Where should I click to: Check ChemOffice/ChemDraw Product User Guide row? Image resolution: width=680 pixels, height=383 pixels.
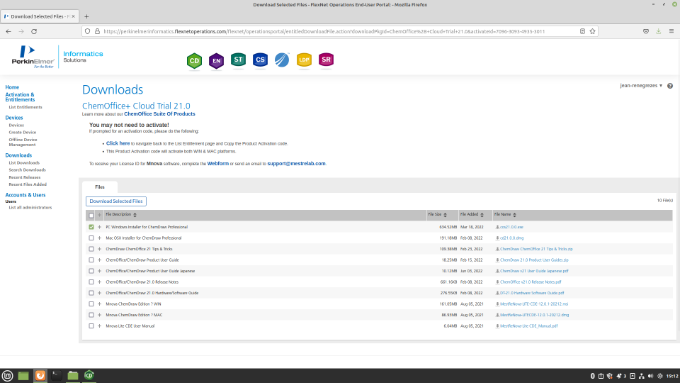(x=91, y=260)
